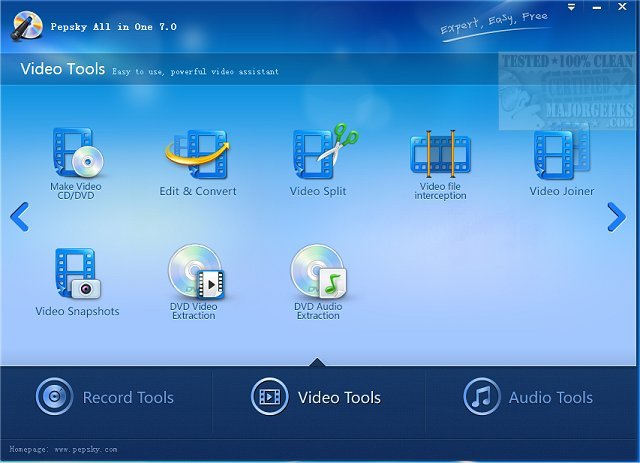Click the 'DVD Audio Extraction' label

[318, 311]
